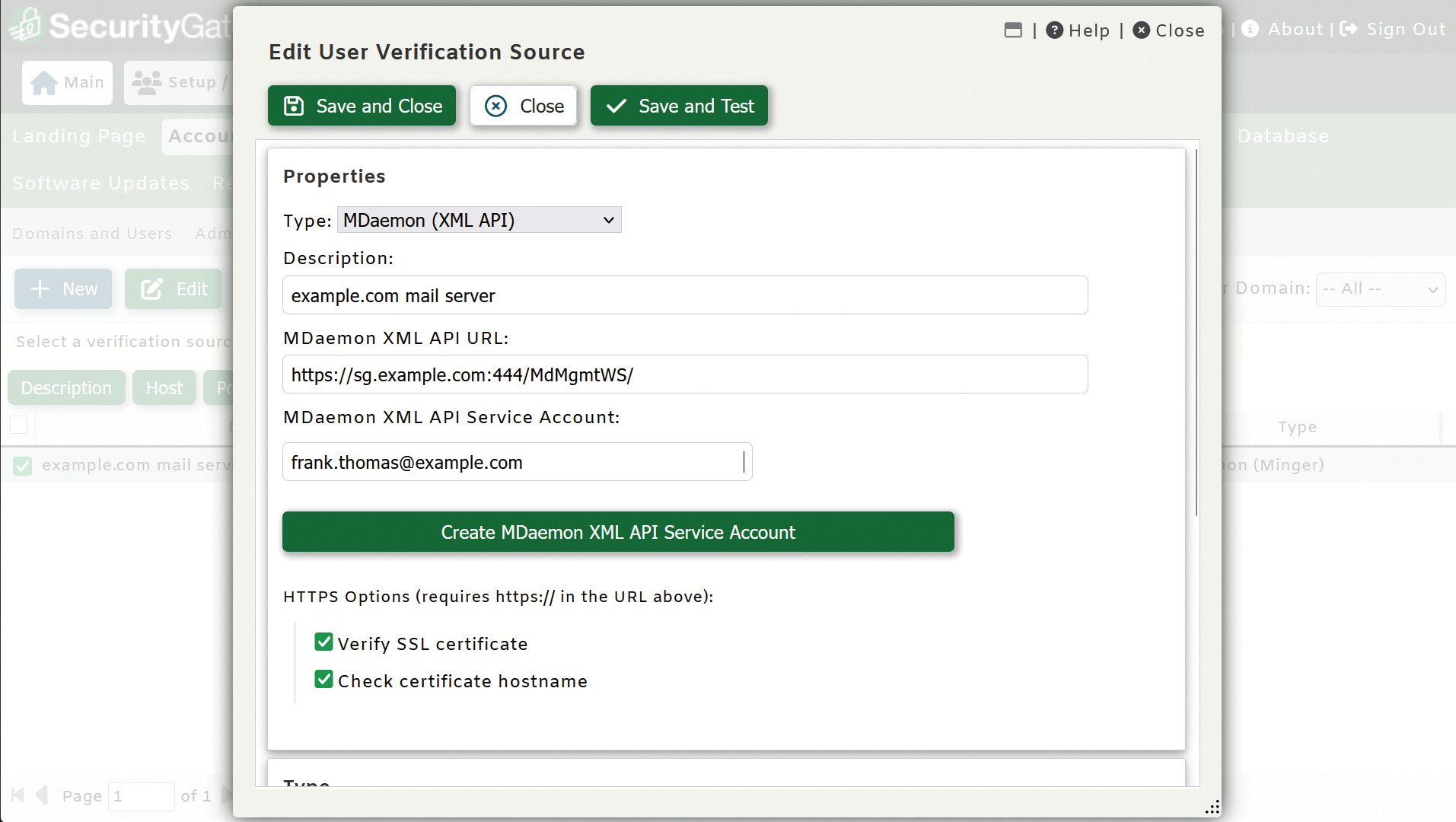This screenshot has width=1456, height=822.
Task: Click the page number input field
Action: (142, 795)
